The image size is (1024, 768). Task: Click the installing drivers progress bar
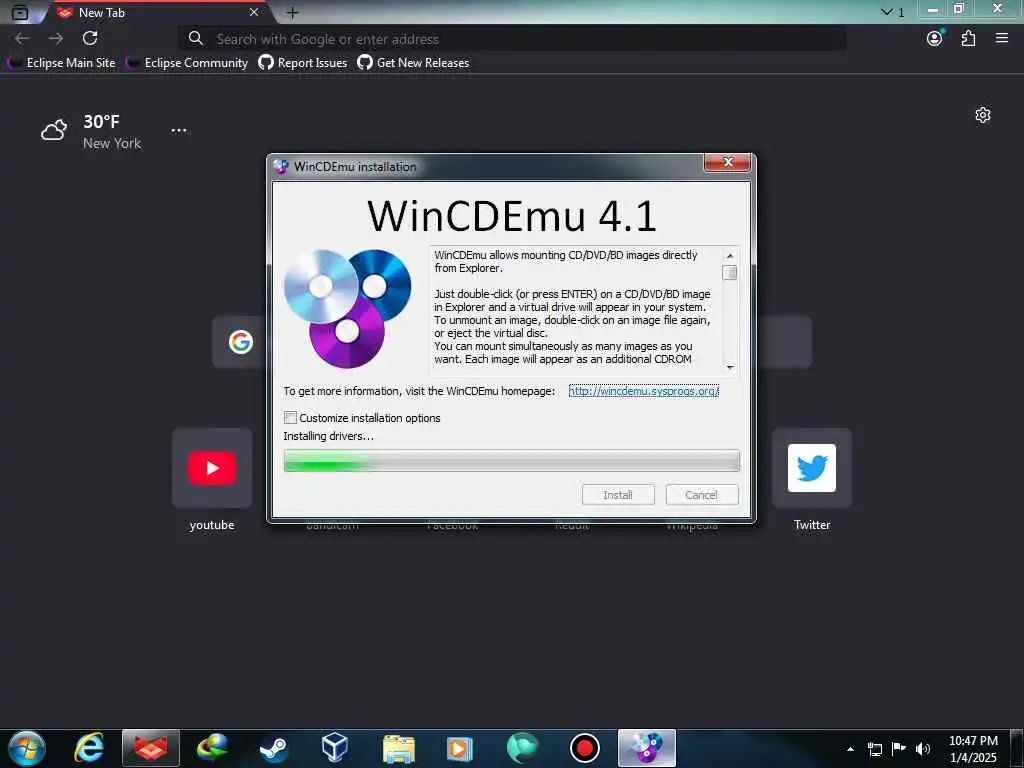(x=511, y=460)
